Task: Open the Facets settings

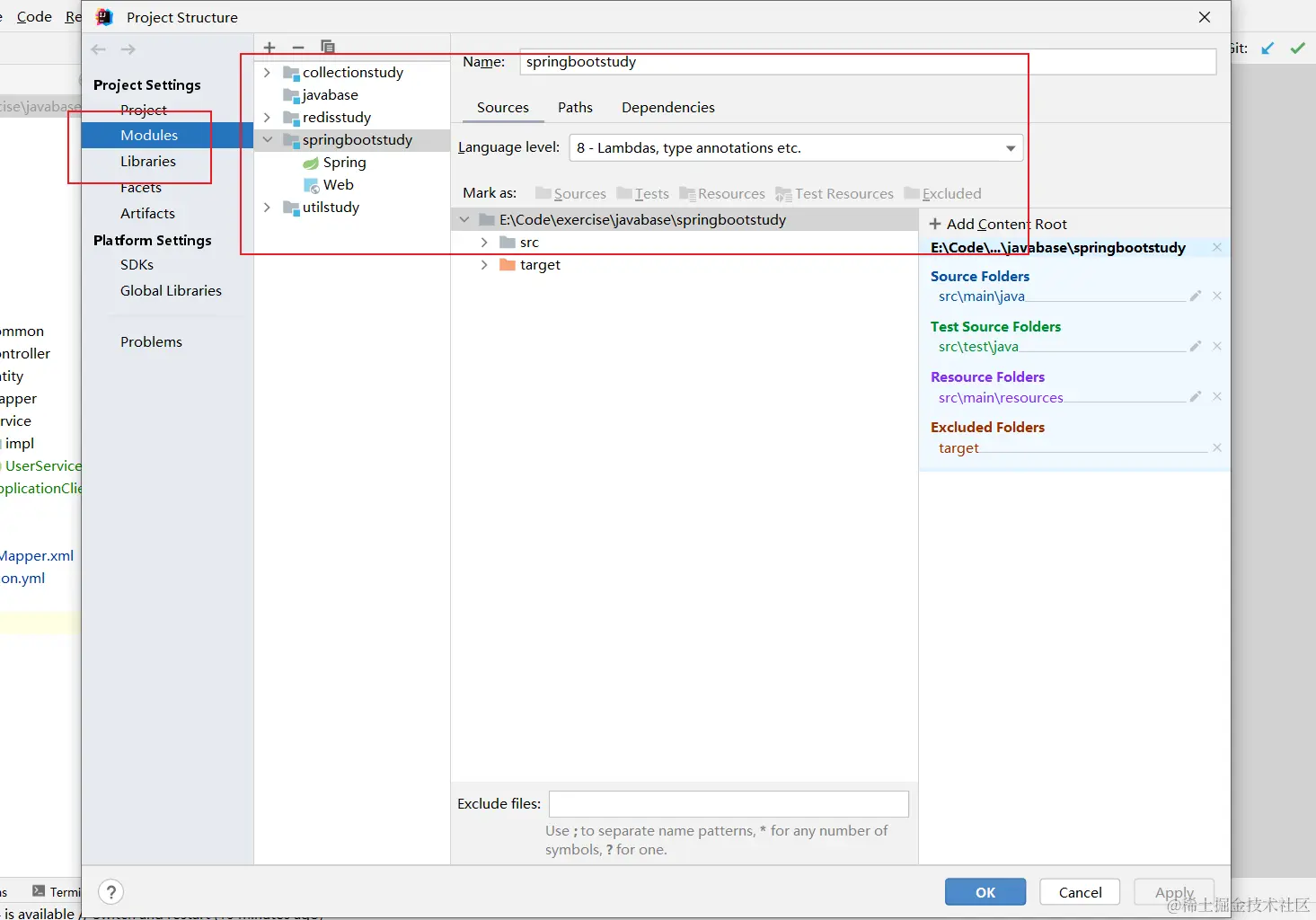Action: click(x=141, y=187)
